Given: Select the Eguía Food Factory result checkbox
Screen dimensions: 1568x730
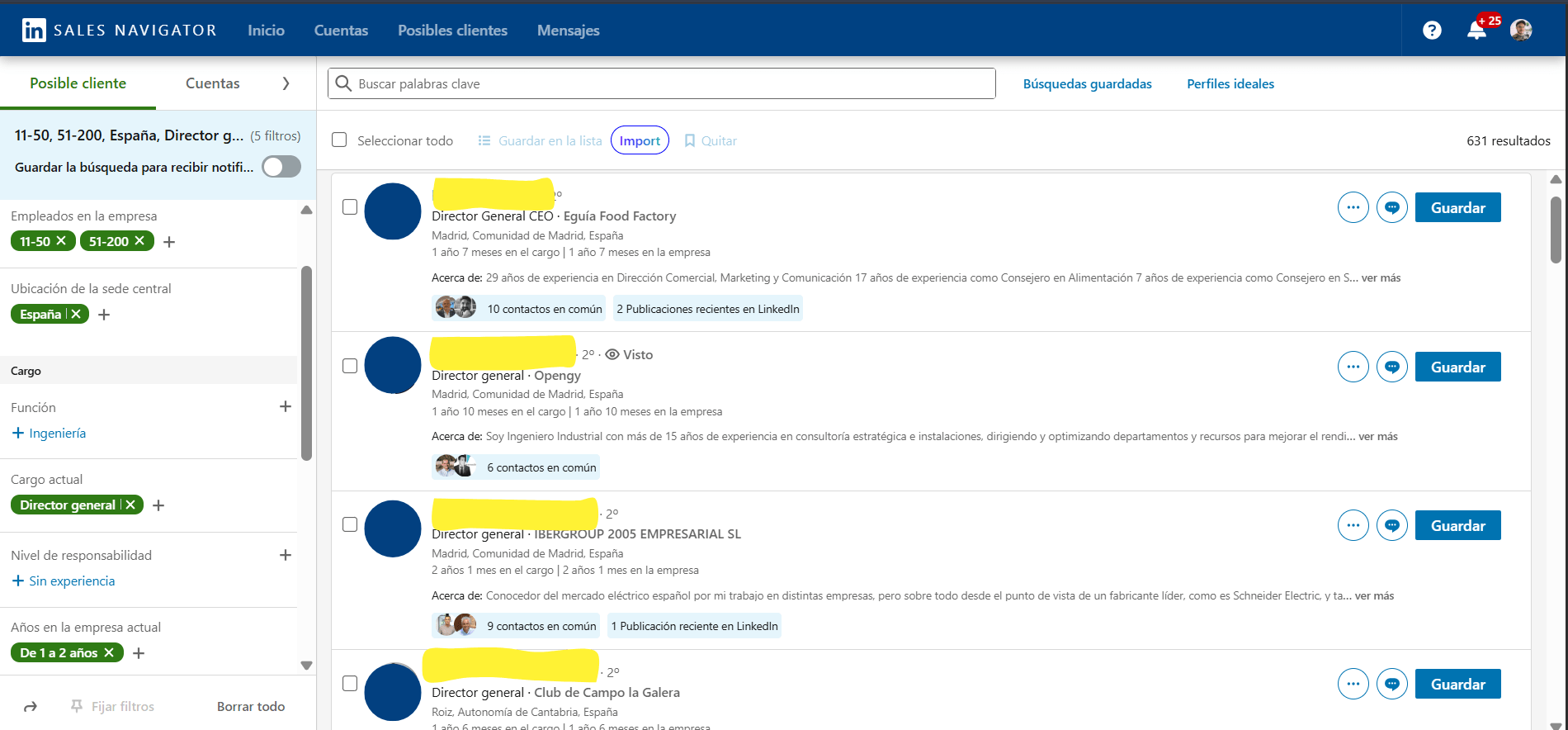Looking at the screenshot, I should point(350,207).
